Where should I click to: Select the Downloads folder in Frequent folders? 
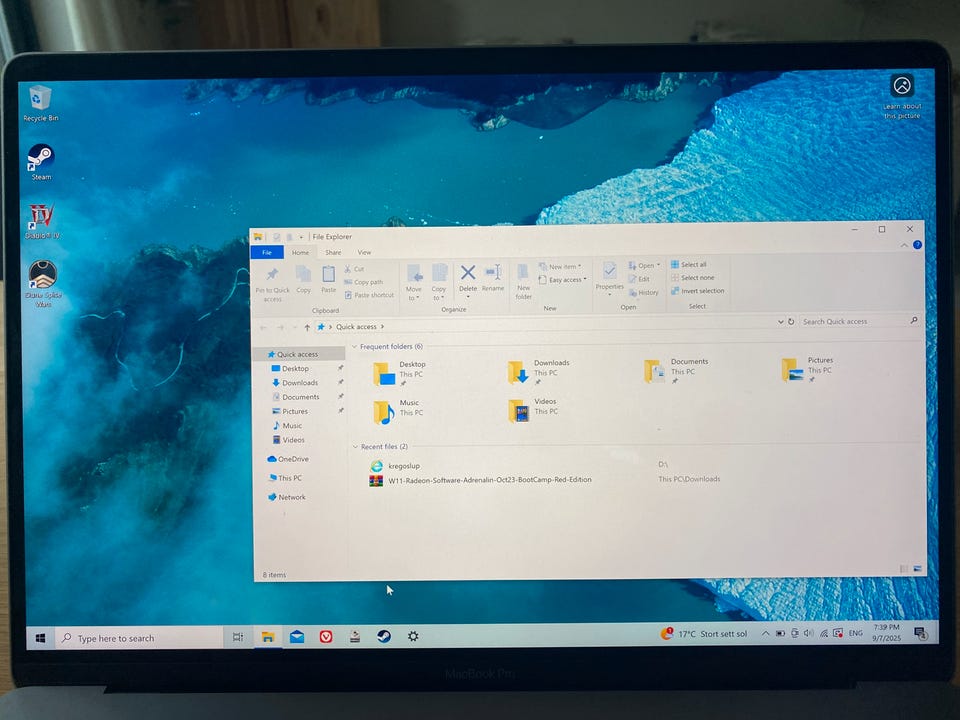click(539, 372)
